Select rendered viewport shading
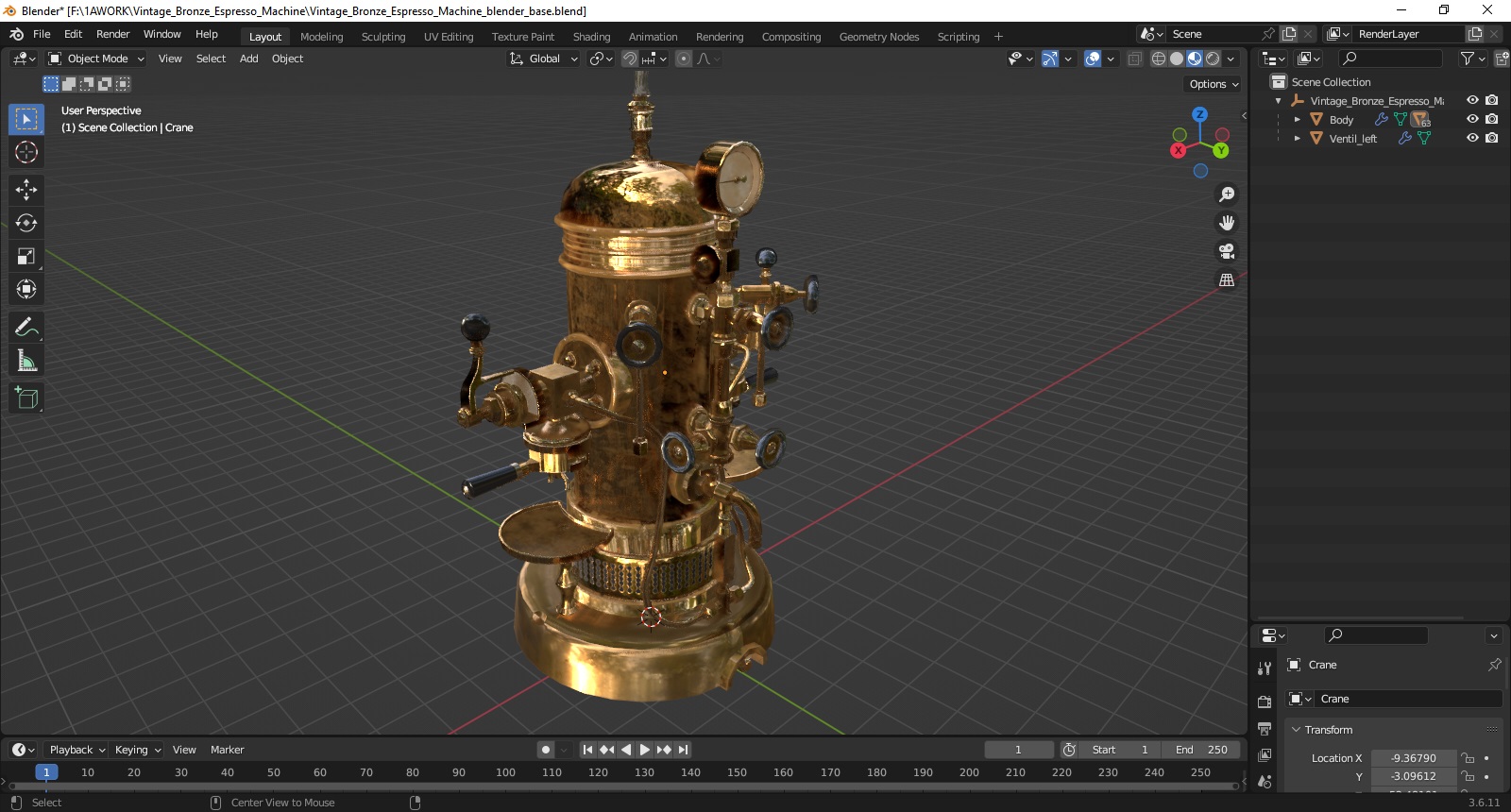Viewport: 1511px width, 812px height. tap(1213, 59)
